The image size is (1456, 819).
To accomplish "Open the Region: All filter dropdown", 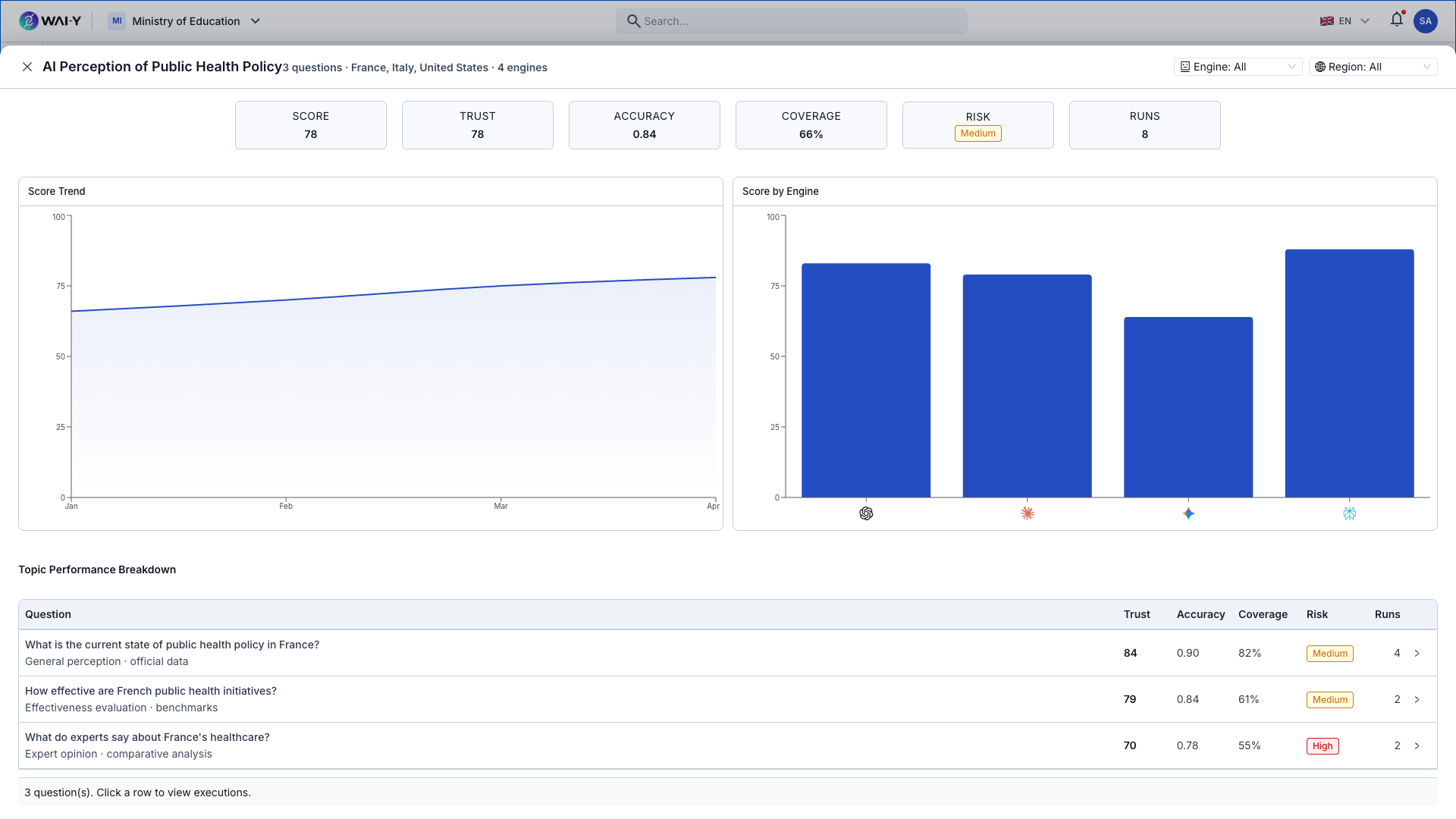I will pyautogui.click(x=1373, y=67).
